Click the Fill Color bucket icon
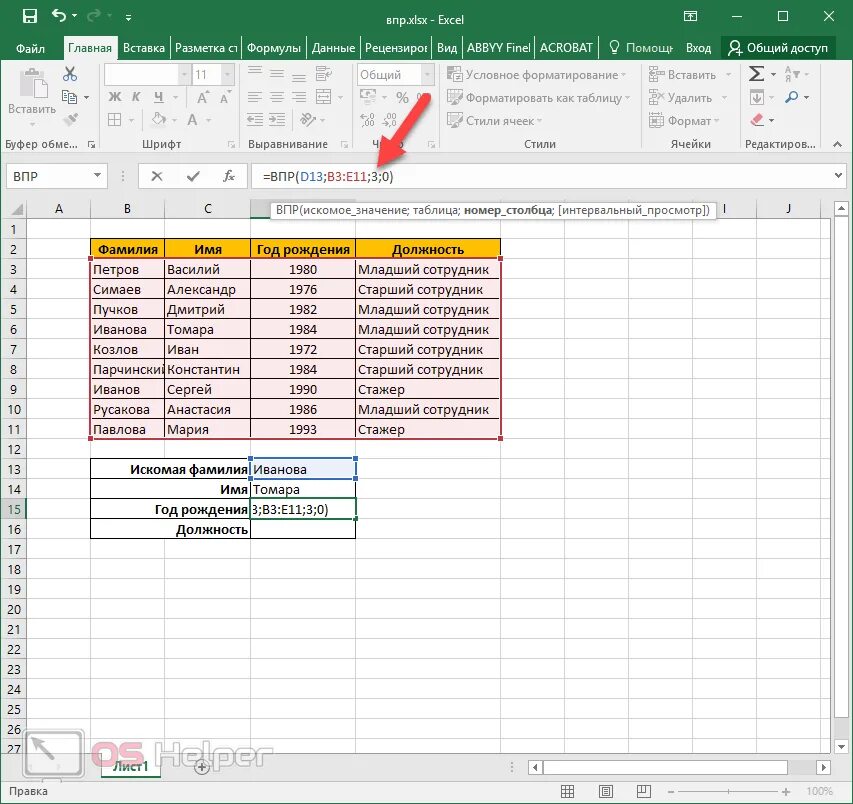 pyautogui.click(x=159, y=119)
